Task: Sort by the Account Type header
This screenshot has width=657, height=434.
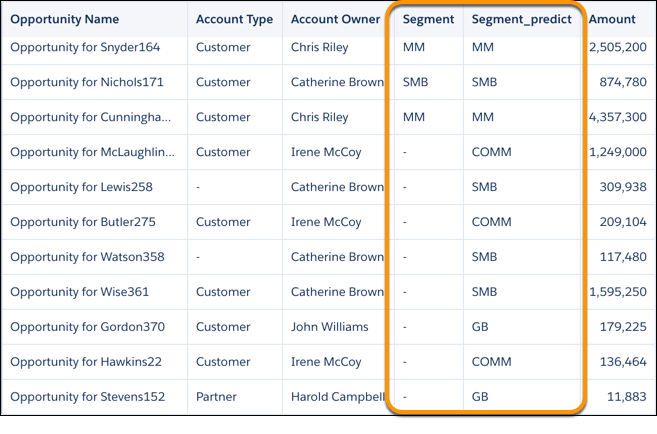Action: 234,19
